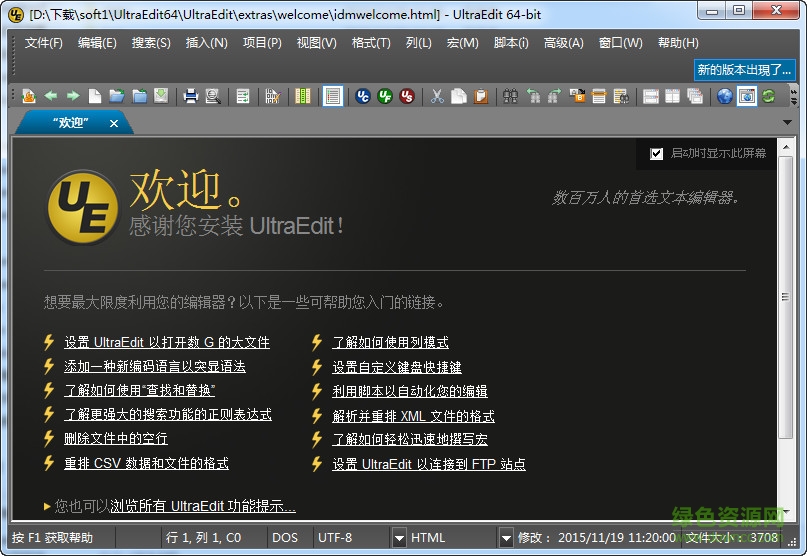Click the globe browser icon in the toolbar
Image resolution: width=807 pixels, height=556 pixels.
[724, 96]
